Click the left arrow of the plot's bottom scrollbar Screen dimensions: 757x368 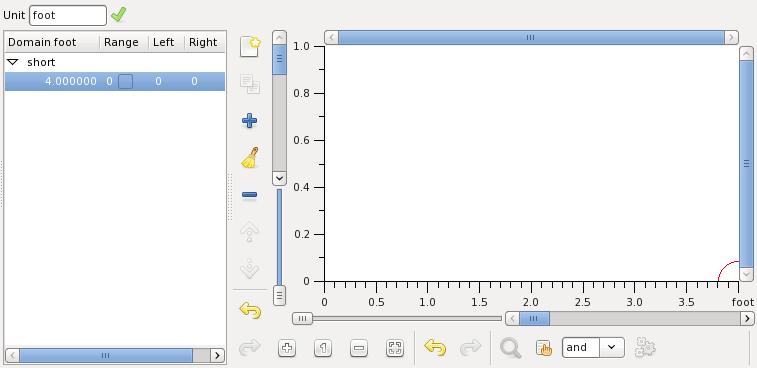pyautogui.click(x=512, y=318)
